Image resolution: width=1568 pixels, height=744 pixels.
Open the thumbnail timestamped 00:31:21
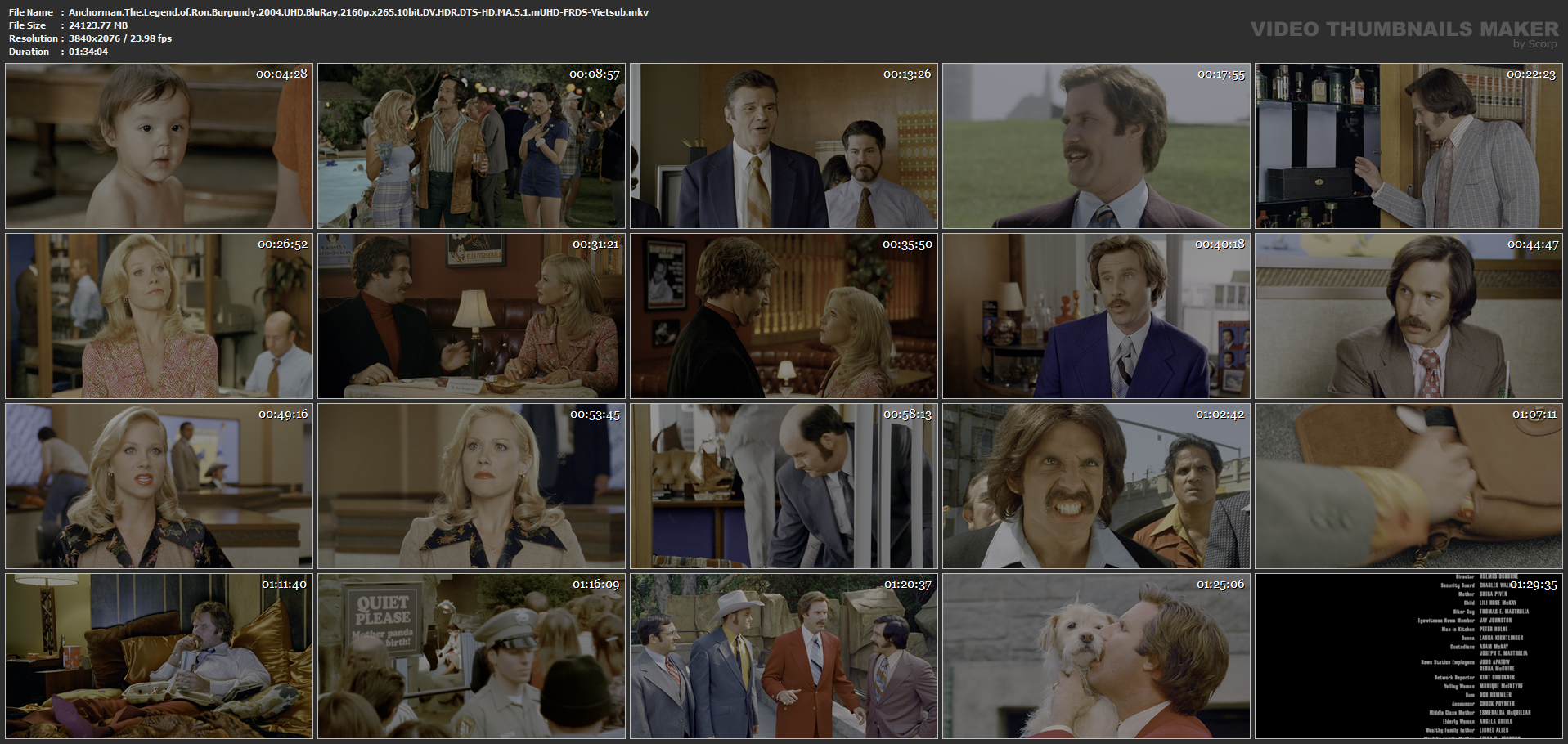click(471, 316)
